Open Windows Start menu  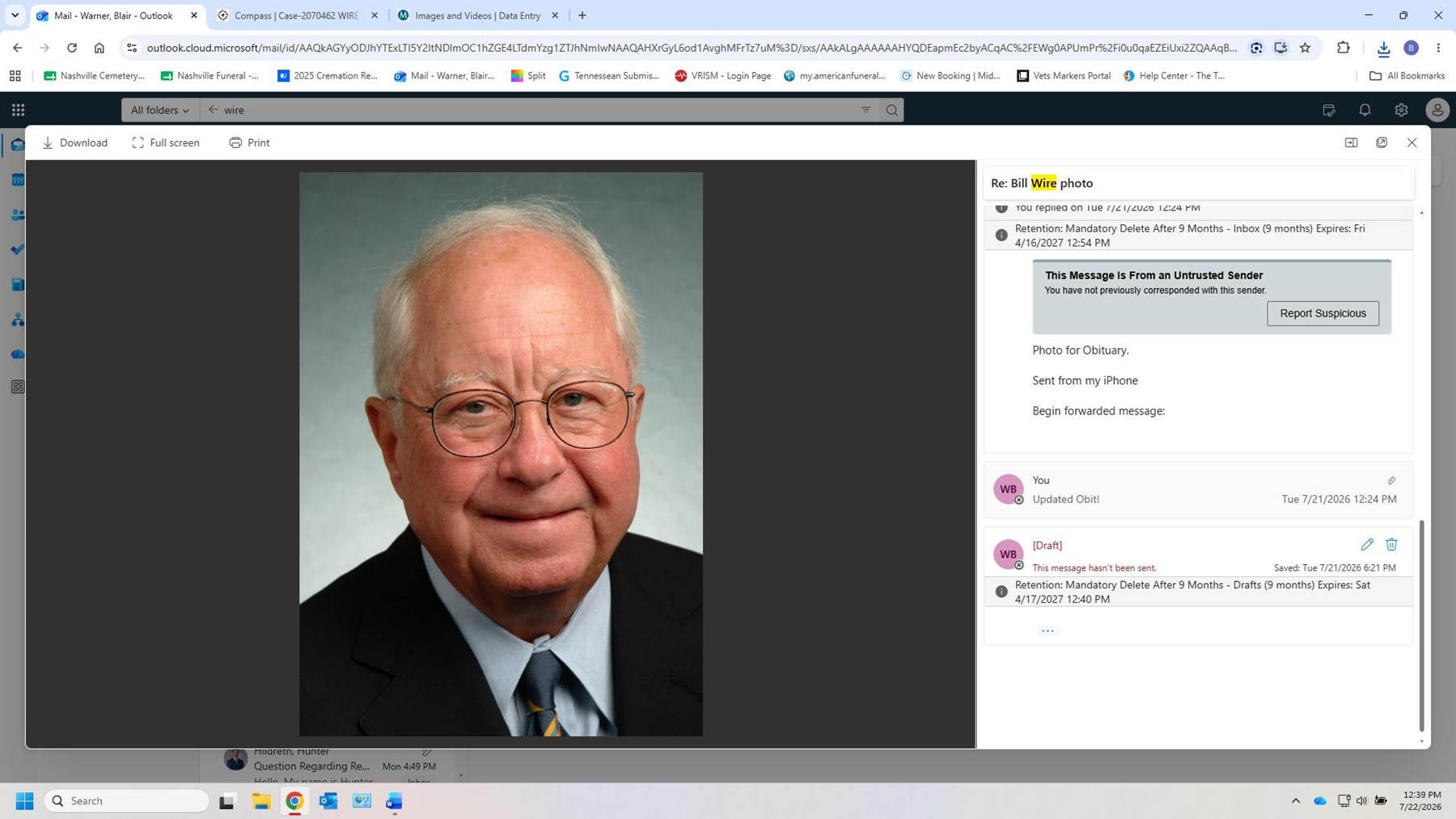pos(24,800)
